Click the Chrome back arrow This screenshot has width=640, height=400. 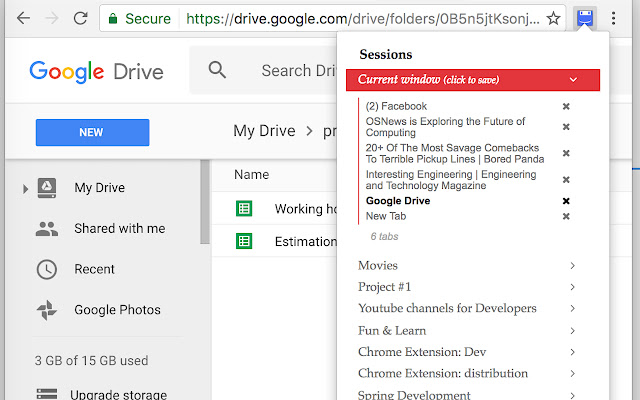tap(23, 18)
